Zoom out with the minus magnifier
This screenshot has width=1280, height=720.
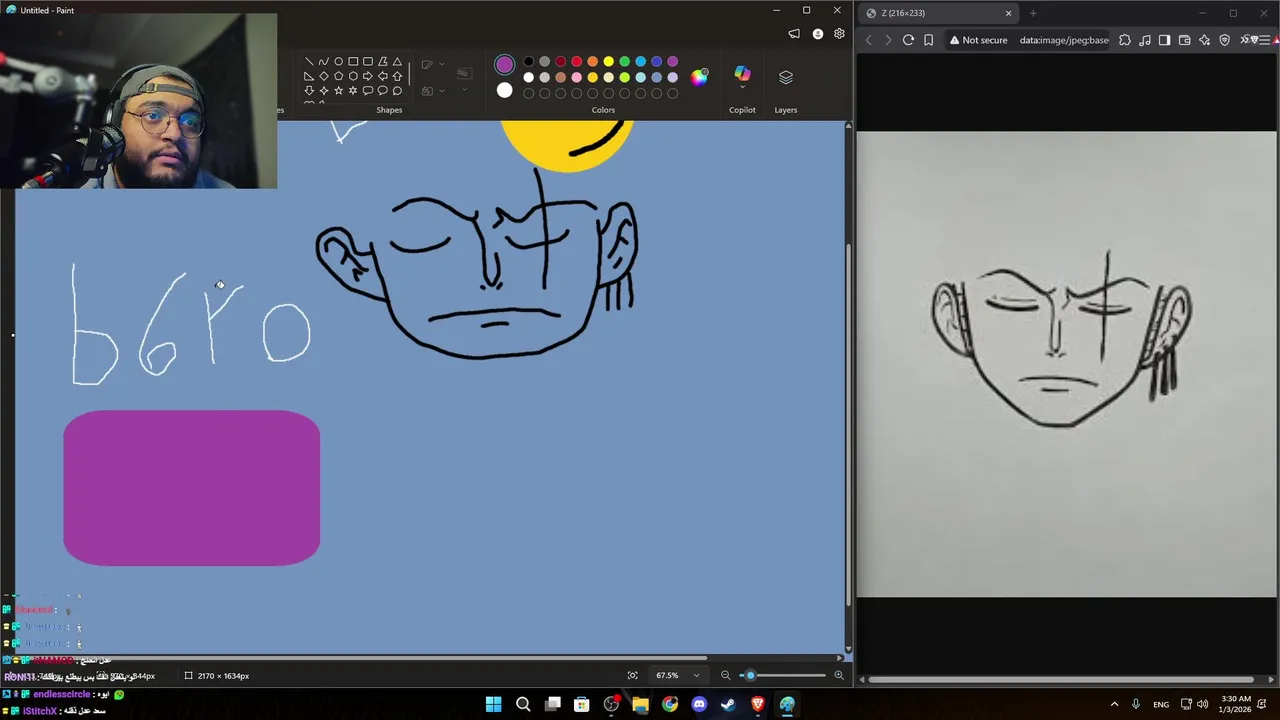tap(726, 676)
